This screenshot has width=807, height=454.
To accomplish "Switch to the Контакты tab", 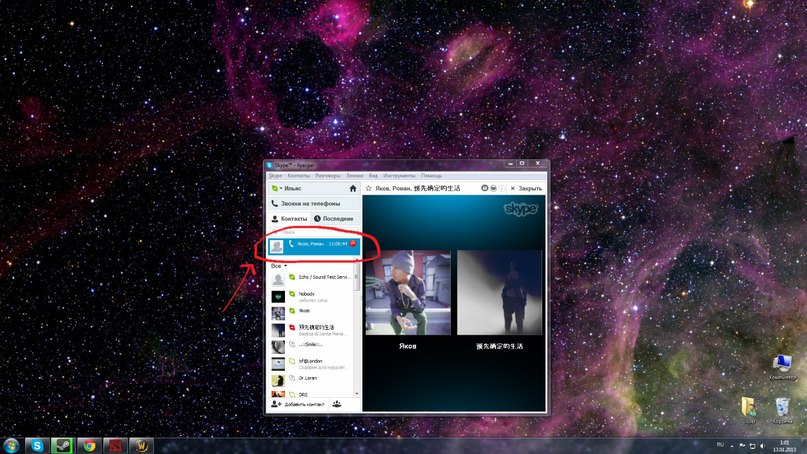I will point(289,219).
